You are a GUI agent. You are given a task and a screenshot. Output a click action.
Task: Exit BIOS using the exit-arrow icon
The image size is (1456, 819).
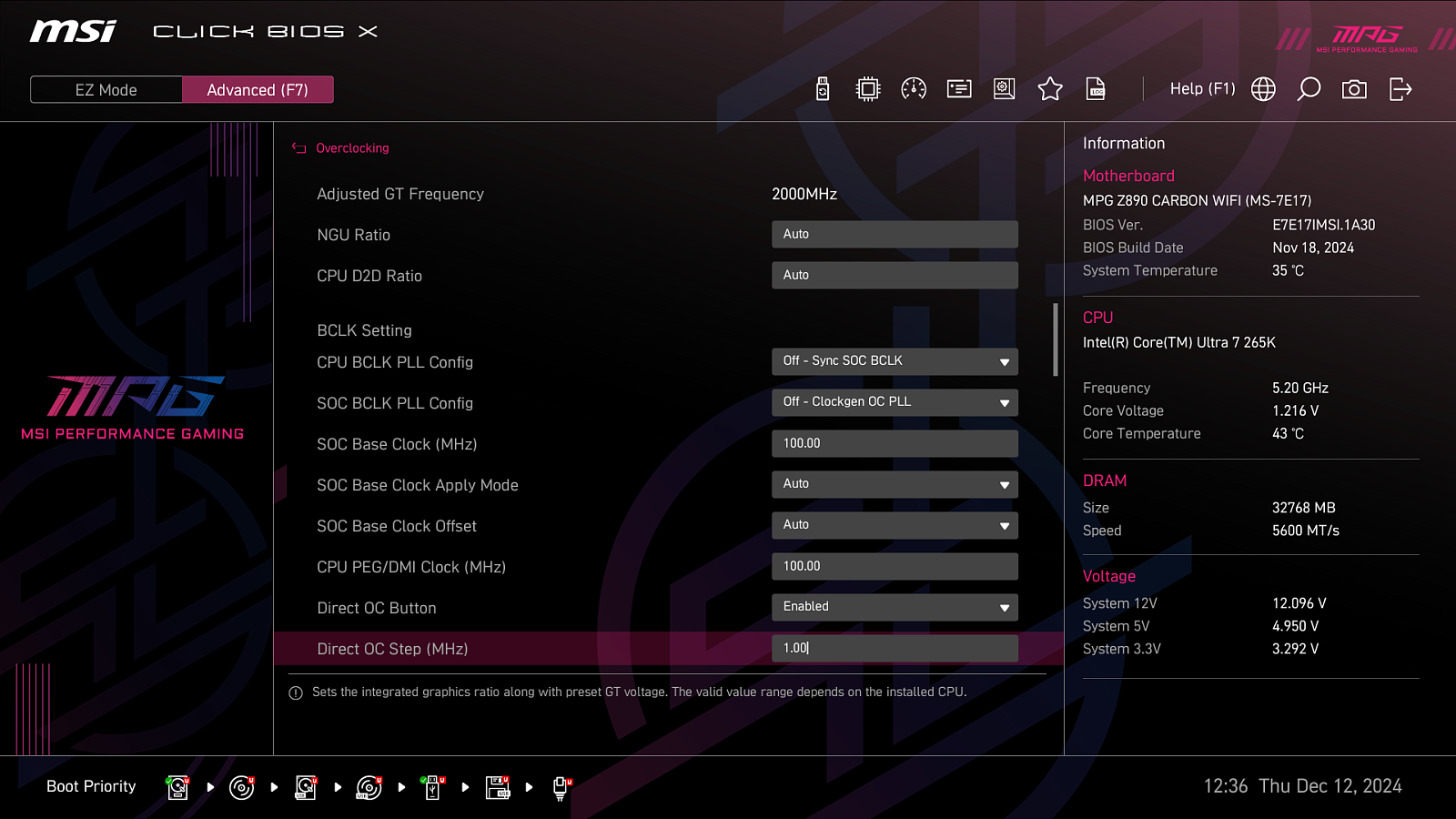[x=1400, y=88]
